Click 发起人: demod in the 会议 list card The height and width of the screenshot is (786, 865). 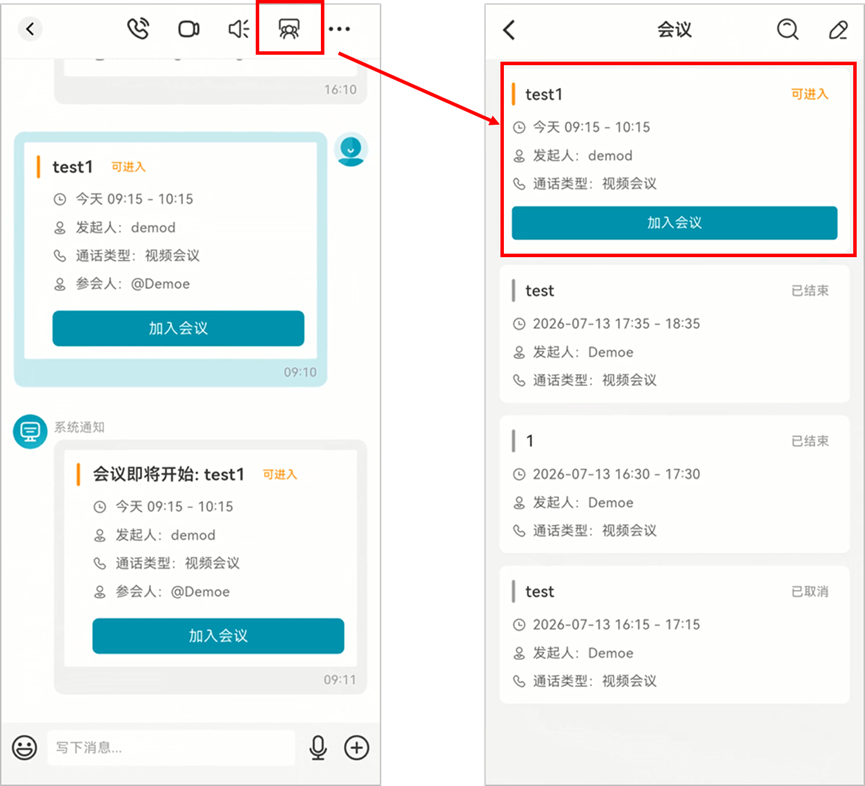[583, 156]
